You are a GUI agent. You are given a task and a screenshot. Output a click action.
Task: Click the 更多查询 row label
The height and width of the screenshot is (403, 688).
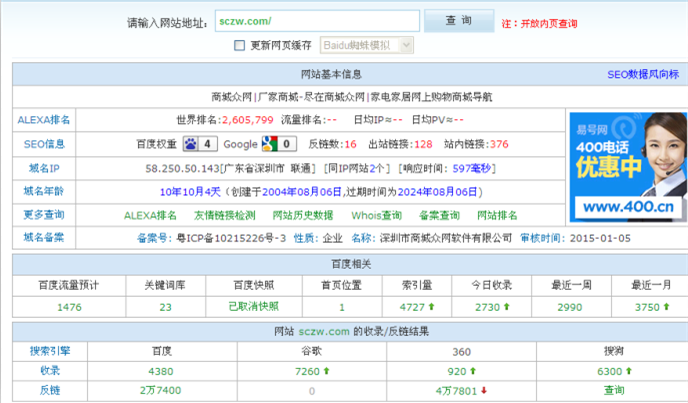tap(44, 215)
